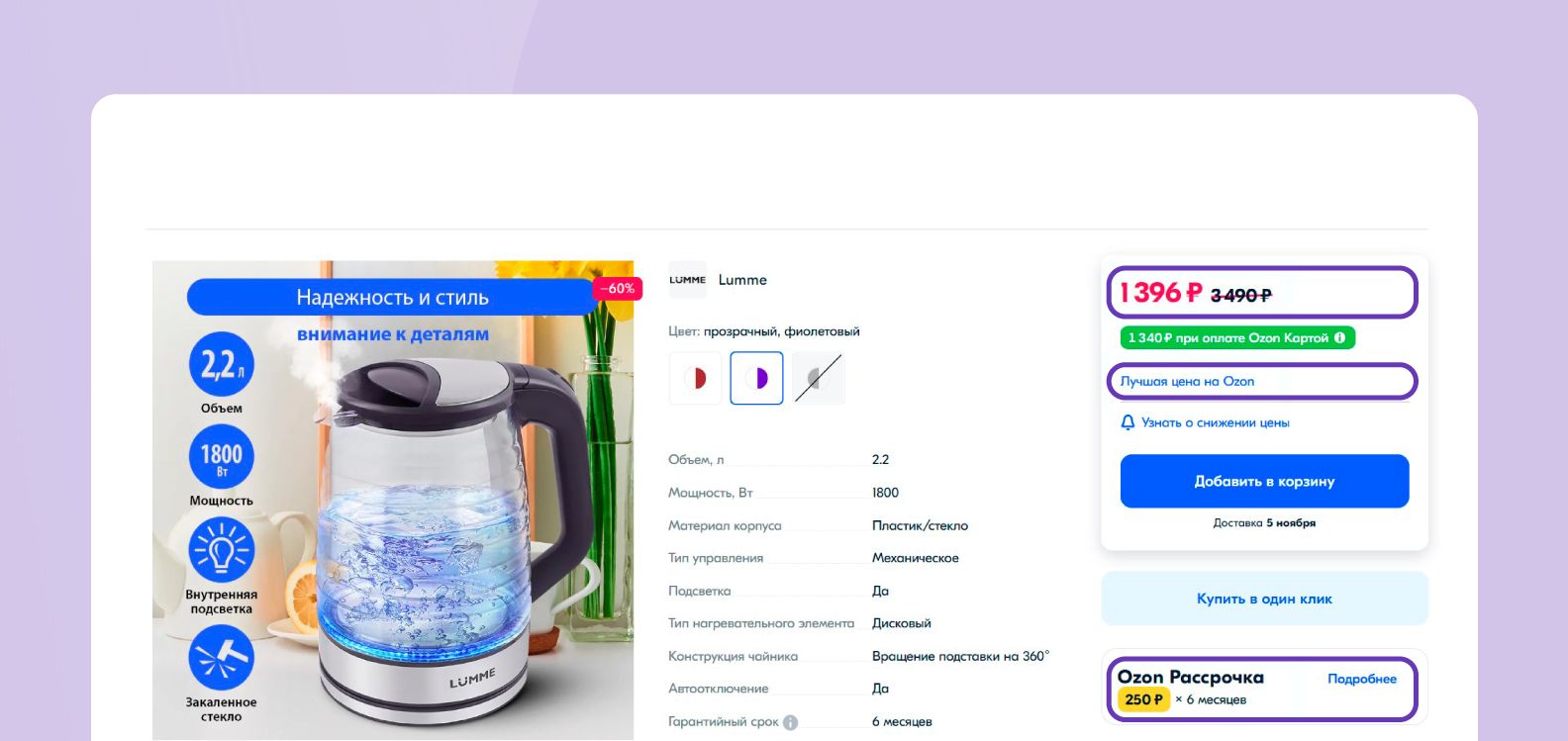Select the red color variant swatch
1568x741 pixels.
[x=695, y=378]
